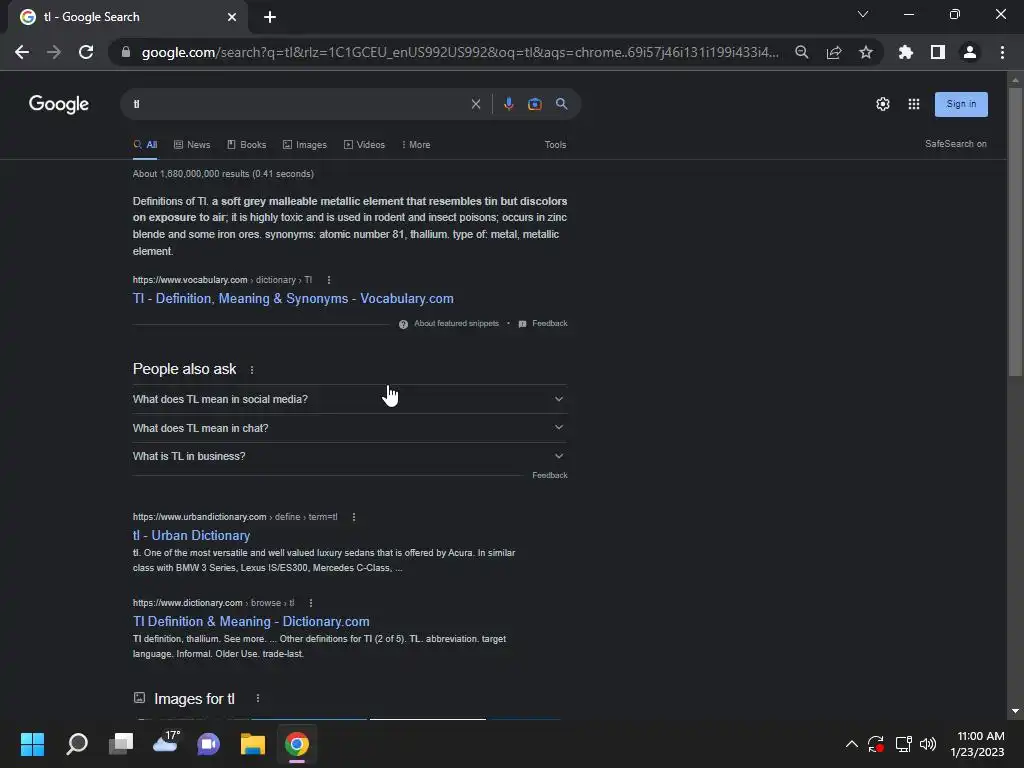
Task: Search by image with the camera icon
Action: pyautogui.click(x=535, y=104)
